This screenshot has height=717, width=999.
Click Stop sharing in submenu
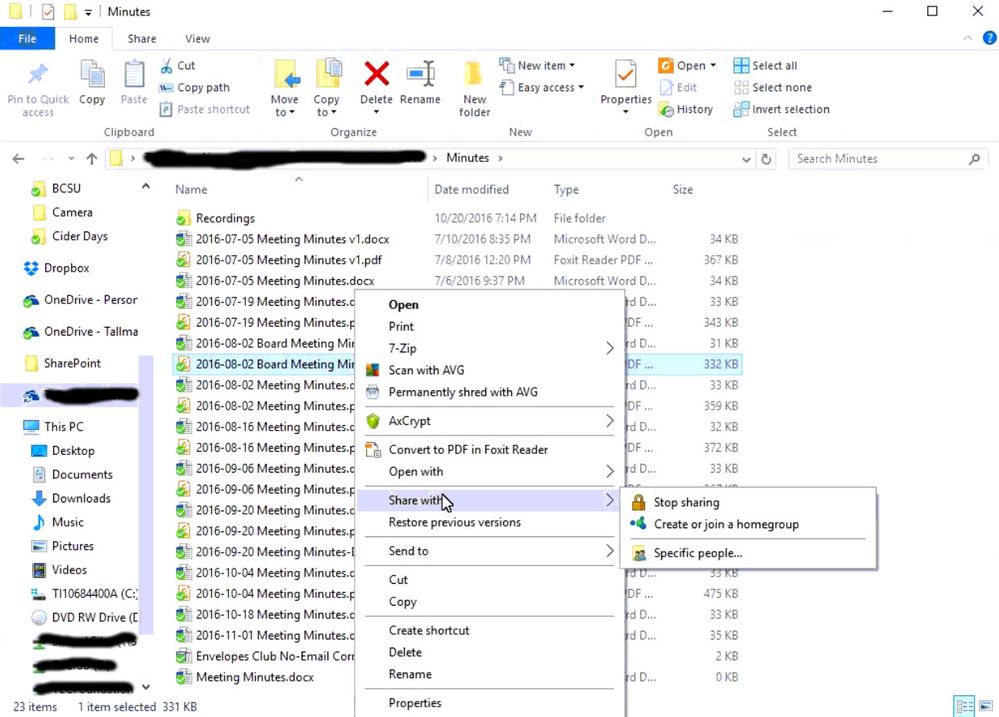pyautogui.click(x=686, y=502)
